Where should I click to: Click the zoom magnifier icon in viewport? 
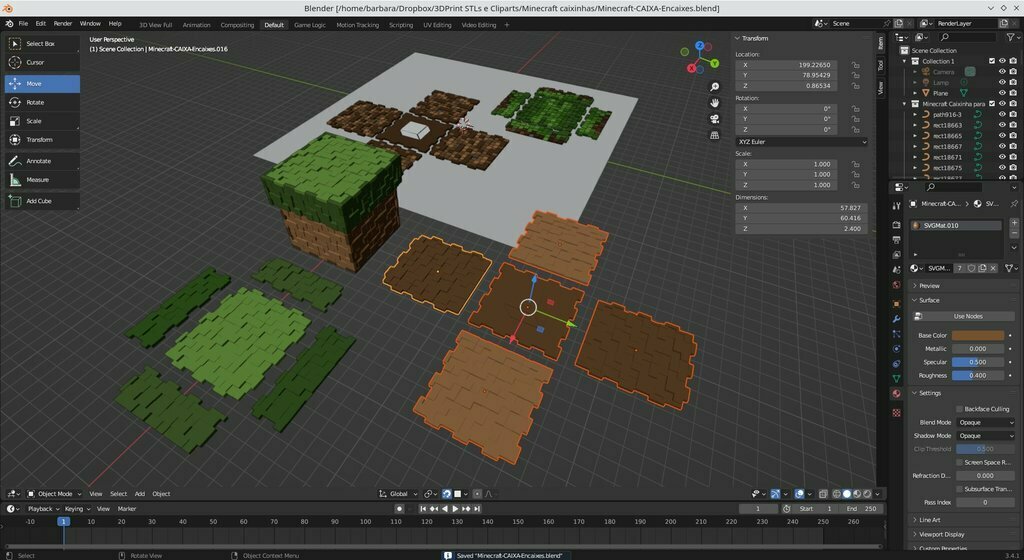(x=715, y=87)
